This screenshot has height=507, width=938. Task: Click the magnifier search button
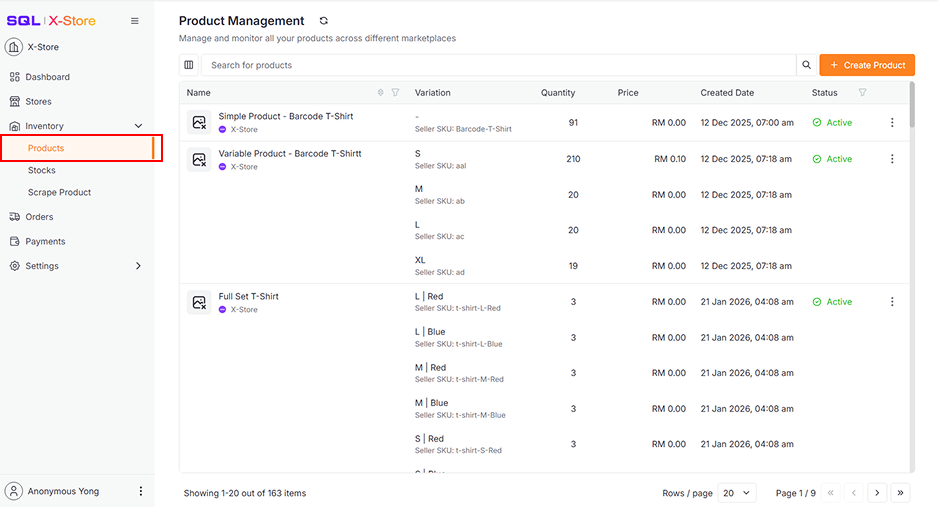click(x=806, y=65)
